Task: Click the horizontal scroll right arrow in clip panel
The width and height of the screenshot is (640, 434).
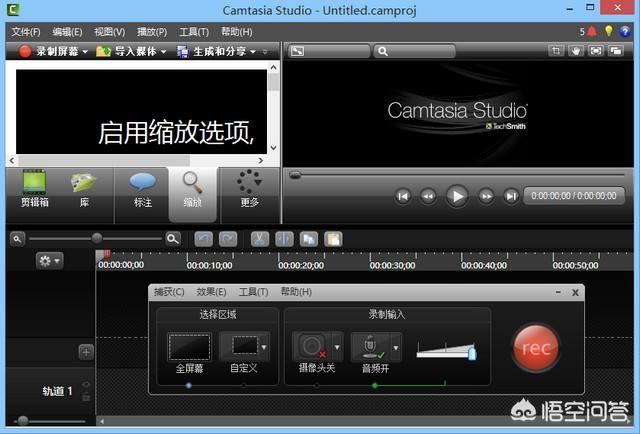Action: pyautogui.click(x=261, y=160)
